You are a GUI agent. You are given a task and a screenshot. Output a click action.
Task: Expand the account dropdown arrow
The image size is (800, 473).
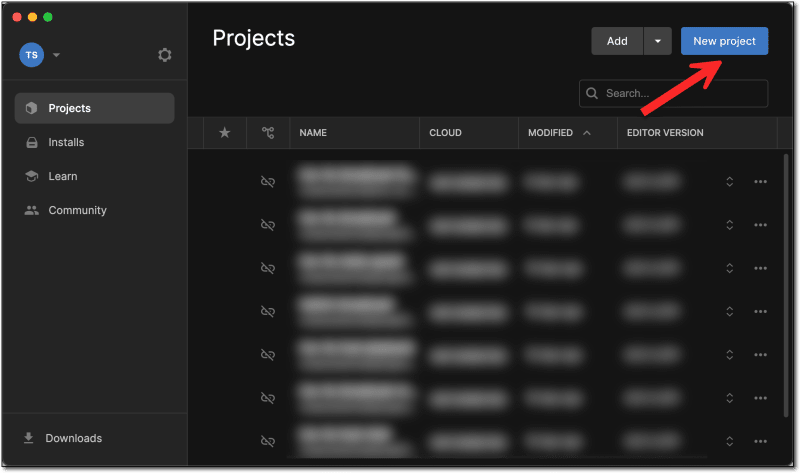pyautogui.click(x=57, y=55)
